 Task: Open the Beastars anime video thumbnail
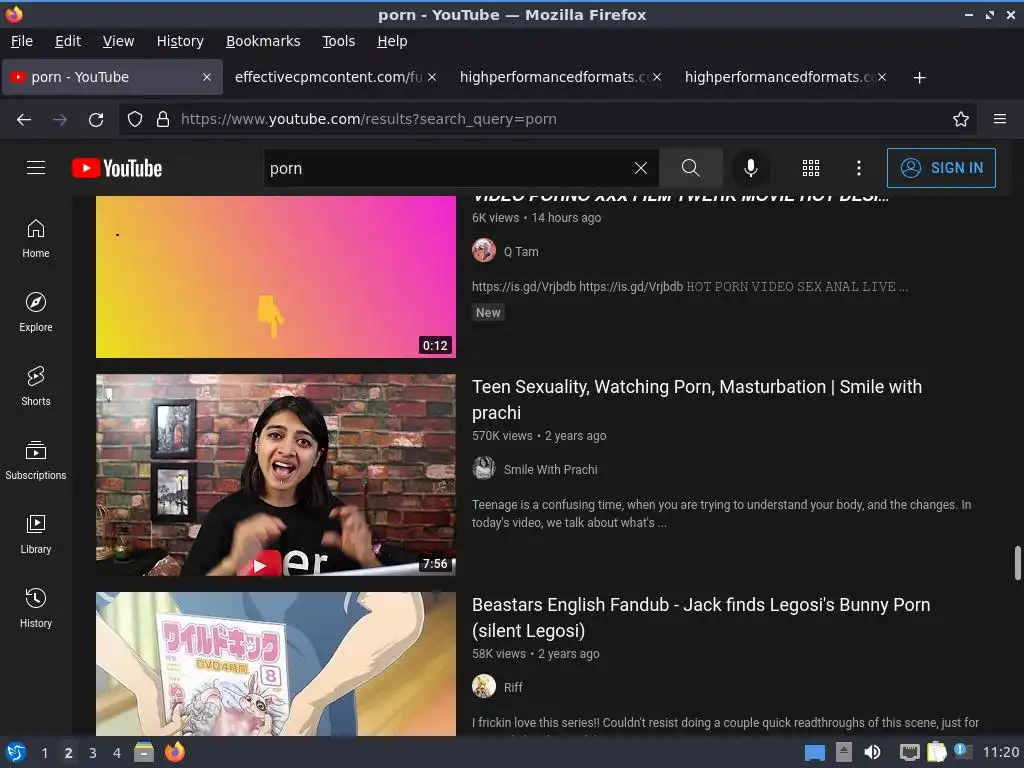tap(276, 664)
